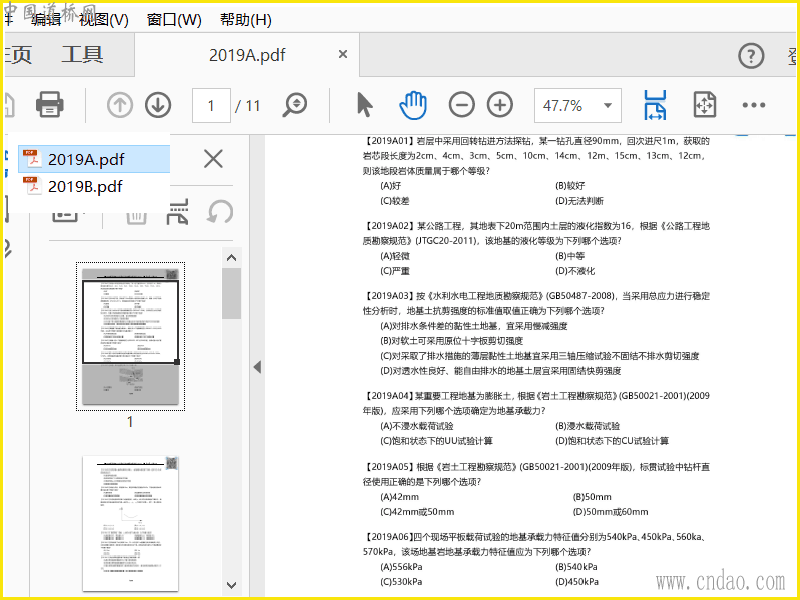Click question label 【2019A05】
Image resolution: width=800 pixels, height=600 pixels.
pyautogui.click(x=388, y=467)
